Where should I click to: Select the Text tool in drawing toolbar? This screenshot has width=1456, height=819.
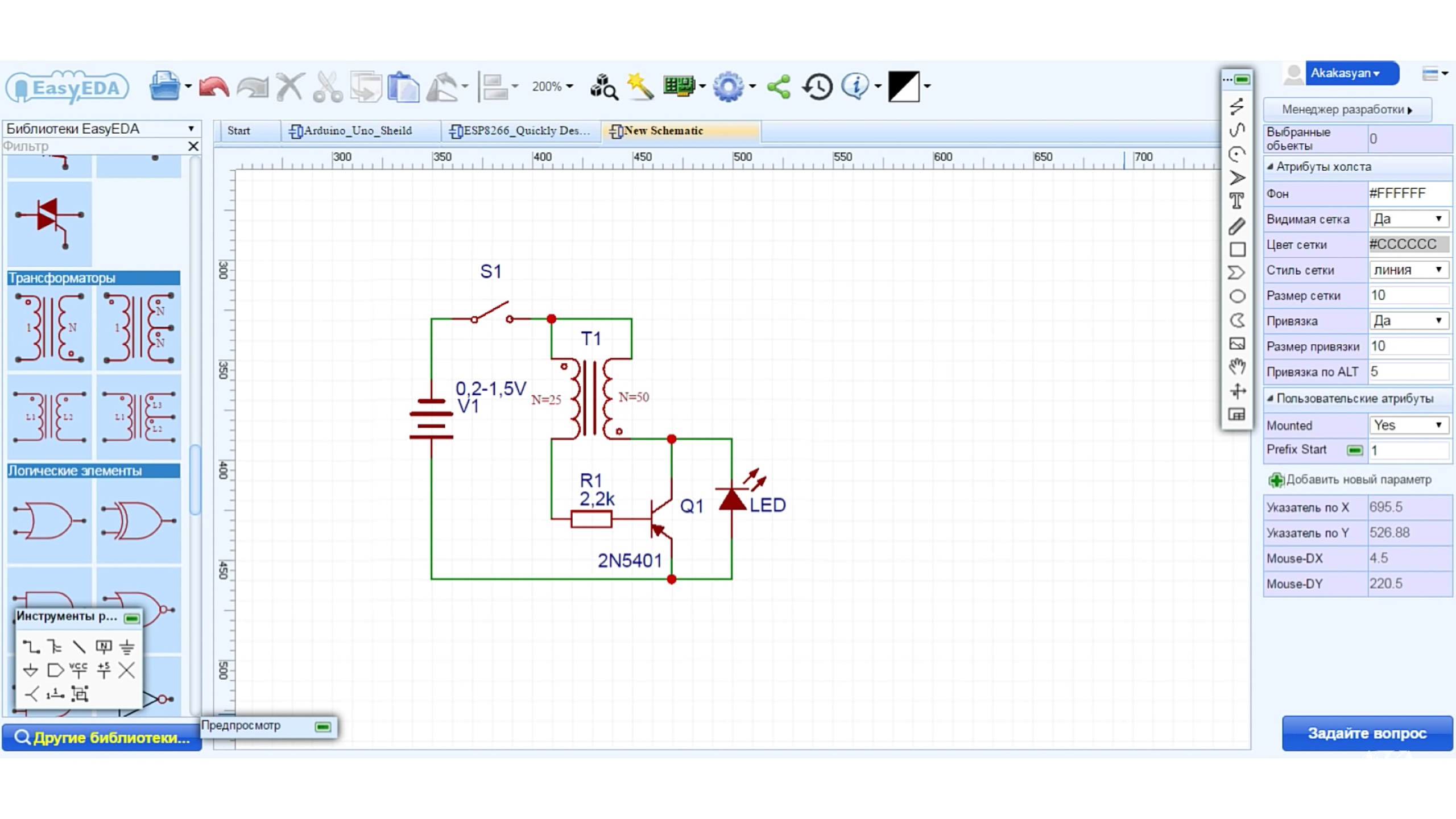point(1236,201)
